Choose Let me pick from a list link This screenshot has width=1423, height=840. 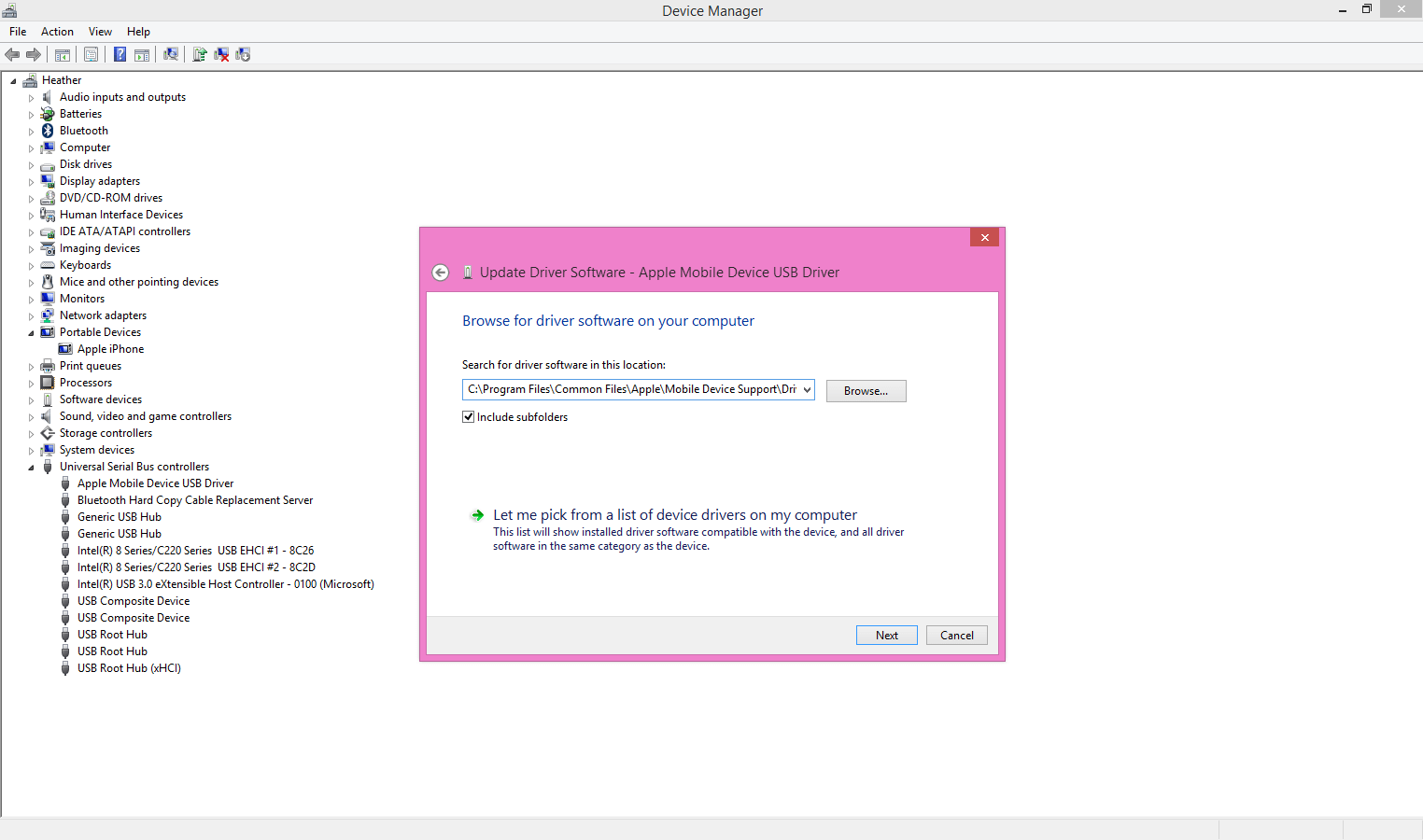(x=675, y=515)
